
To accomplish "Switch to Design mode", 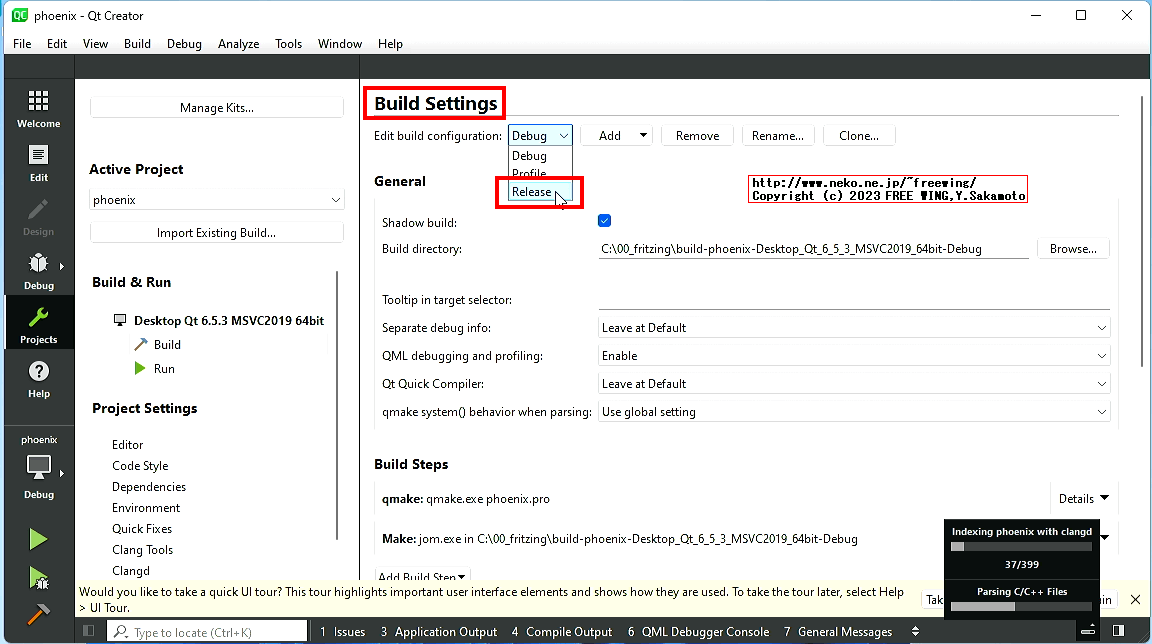I will point(38,214).
